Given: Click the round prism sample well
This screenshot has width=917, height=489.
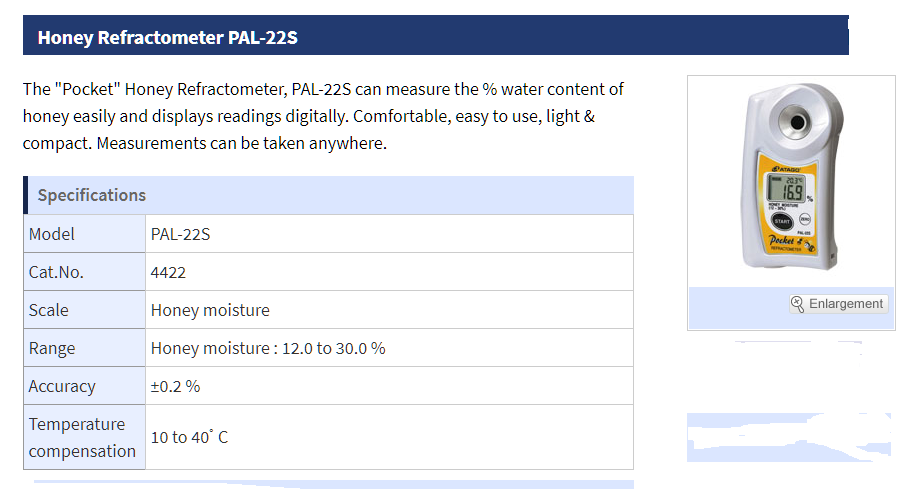Looking at the screenshot, I should 797,122.
